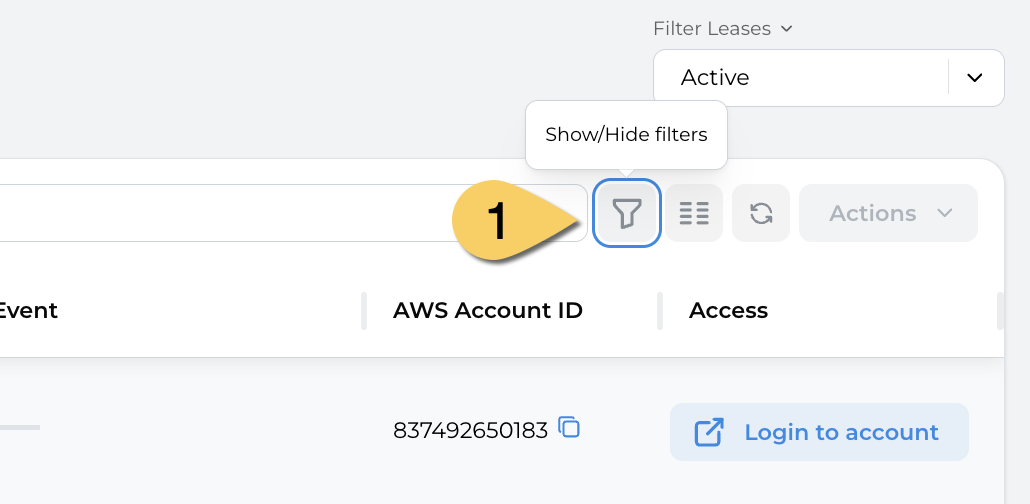Open the Active lease filter arrow

(975, 78)
